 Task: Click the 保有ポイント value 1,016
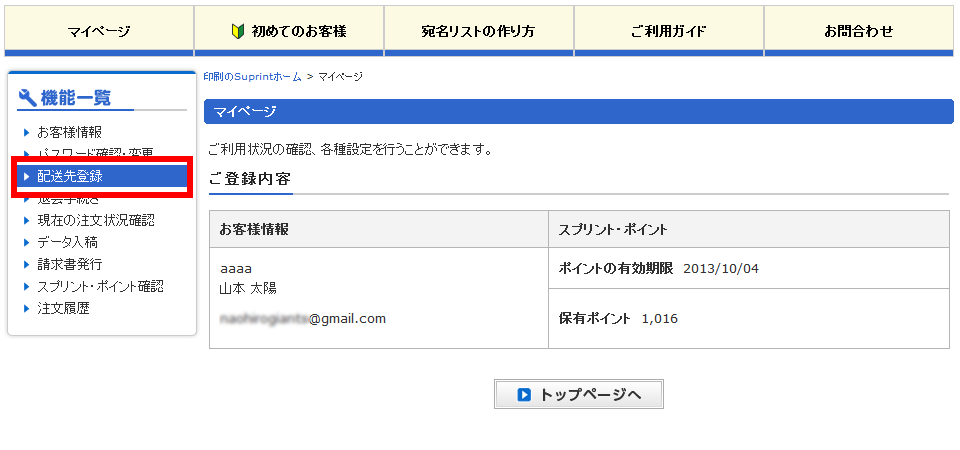659,319
